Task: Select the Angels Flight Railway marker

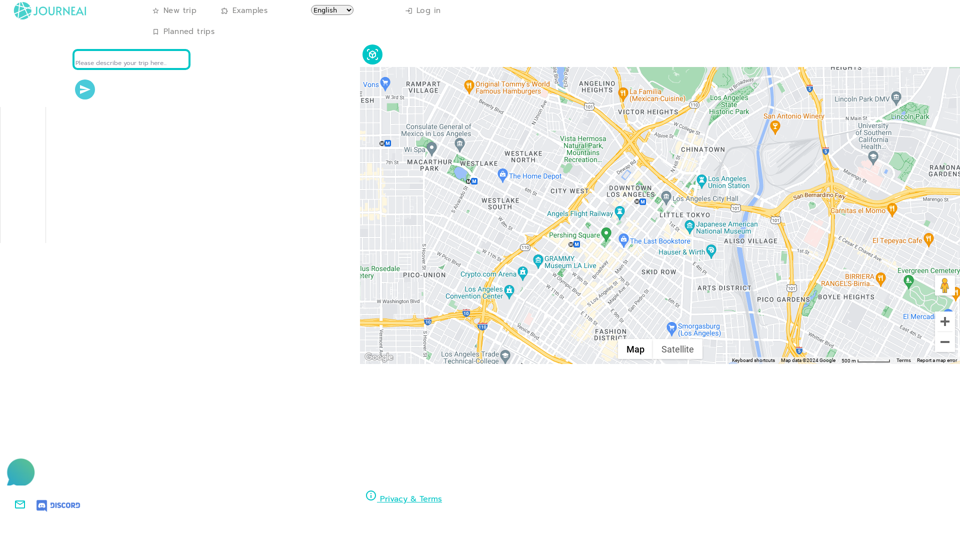Action: click(x=620, y=212)
